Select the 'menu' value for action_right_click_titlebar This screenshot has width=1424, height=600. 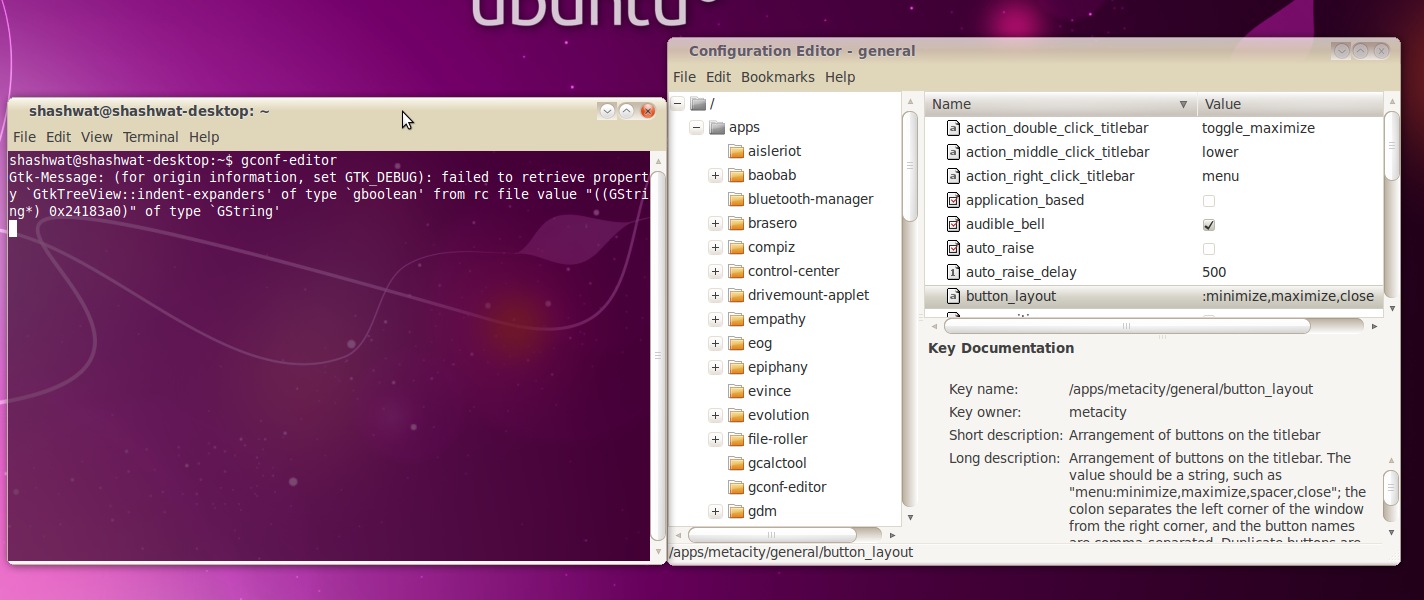(1220, 176)
